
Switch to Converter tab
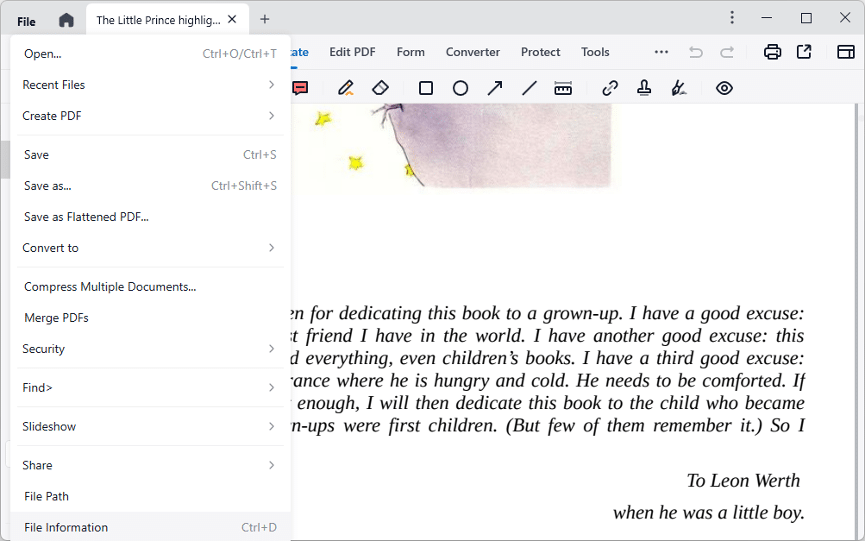point(473,52)
